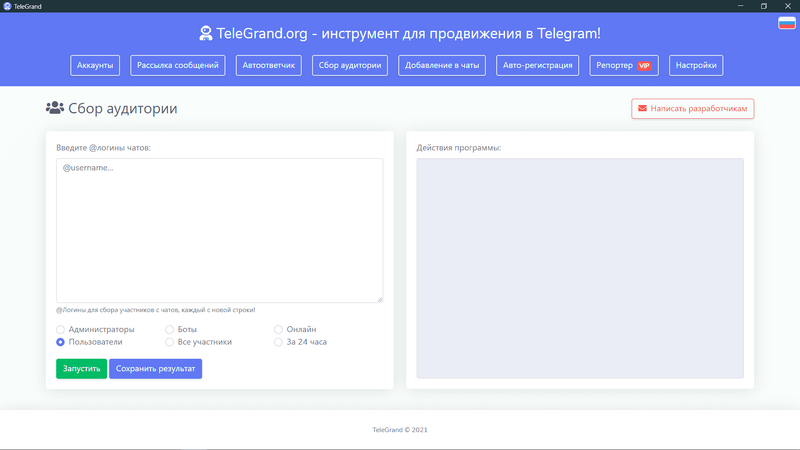Click the 'Введите @логины чатов:' label

104,147
